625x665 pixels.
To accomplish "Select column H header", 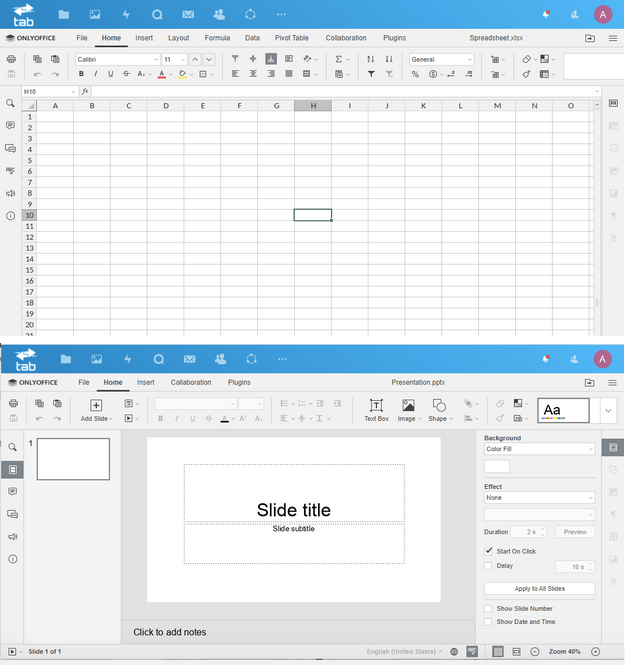I will pyautogui.click(x=313, y=106).
